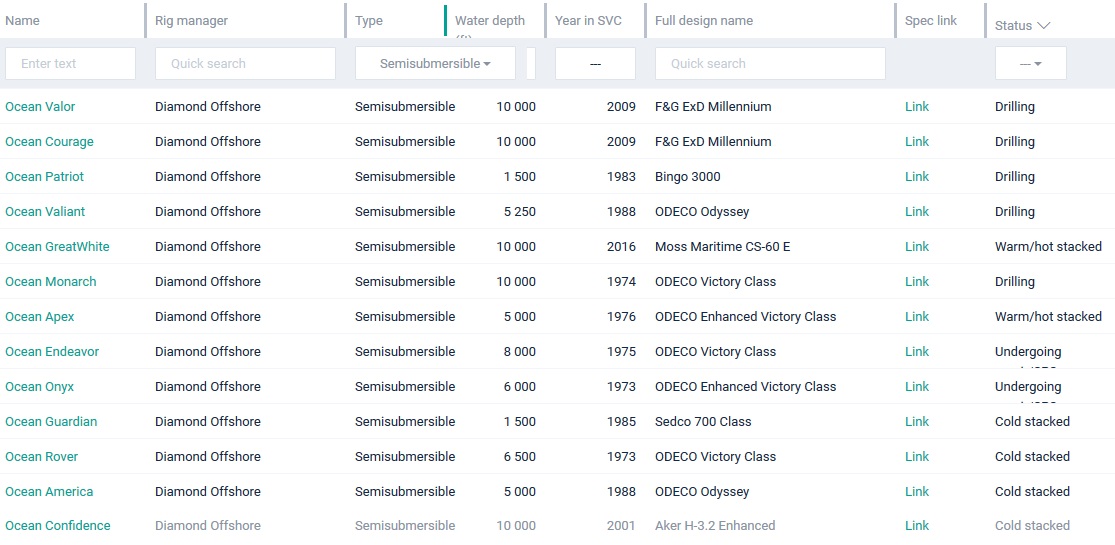Open the Ocean Confidence rig page

(x=58, y=526)
